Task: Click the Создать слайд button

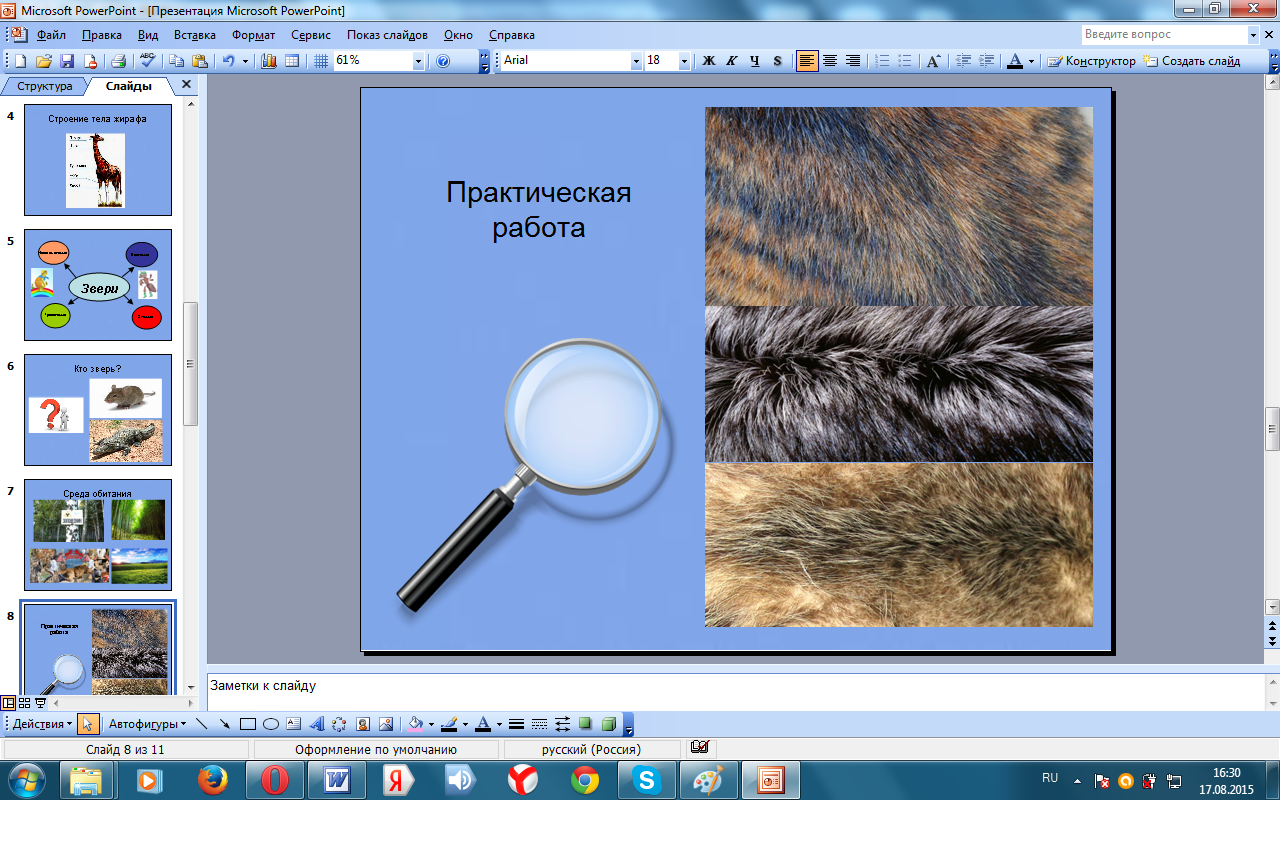Action: [1192, 61]
